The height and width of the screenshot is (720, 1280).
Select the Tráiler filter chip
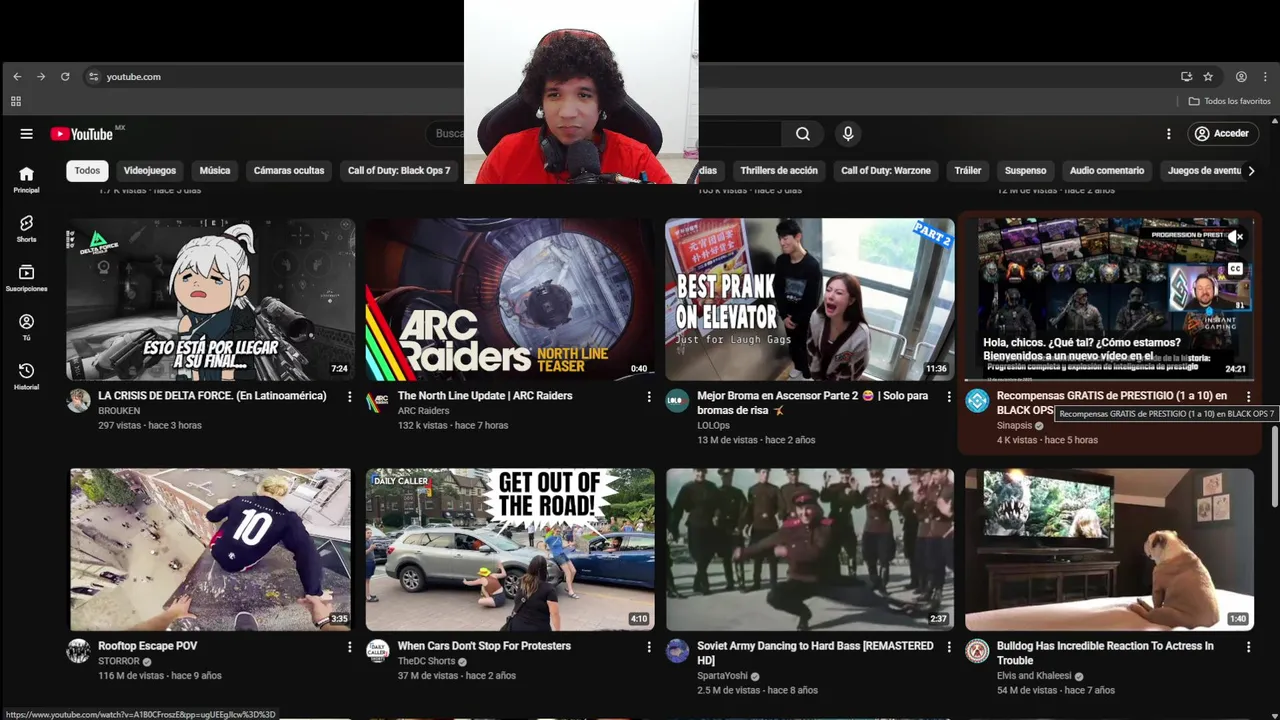tap(968, 171)
